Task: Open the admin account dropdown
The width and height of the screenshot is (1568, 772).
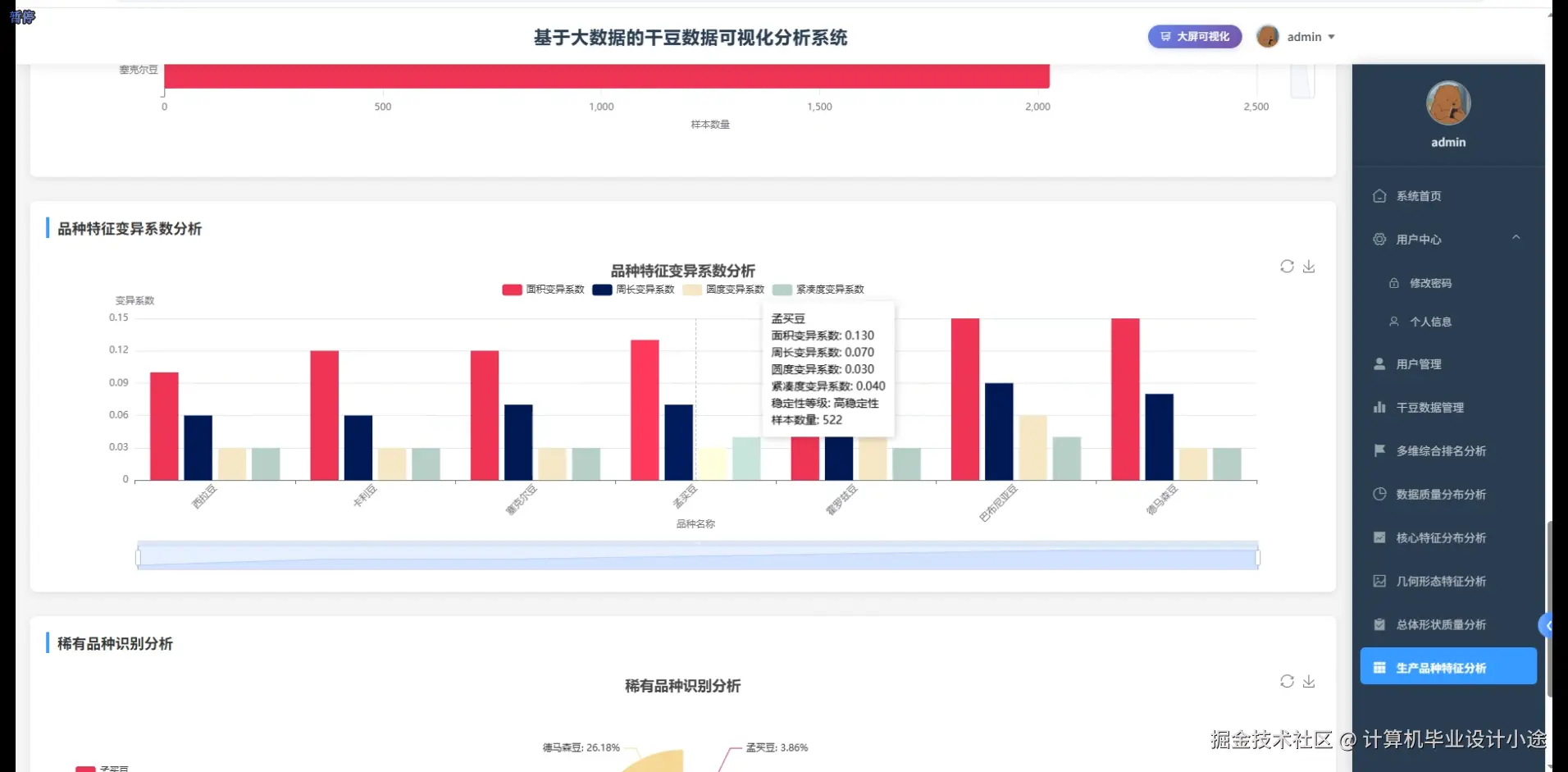Action: 1310,36
